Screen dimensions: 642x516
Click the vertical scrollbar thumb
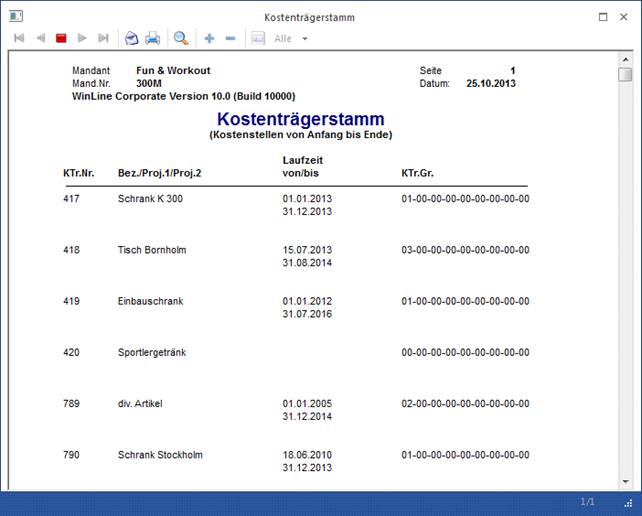click(624, 75)
